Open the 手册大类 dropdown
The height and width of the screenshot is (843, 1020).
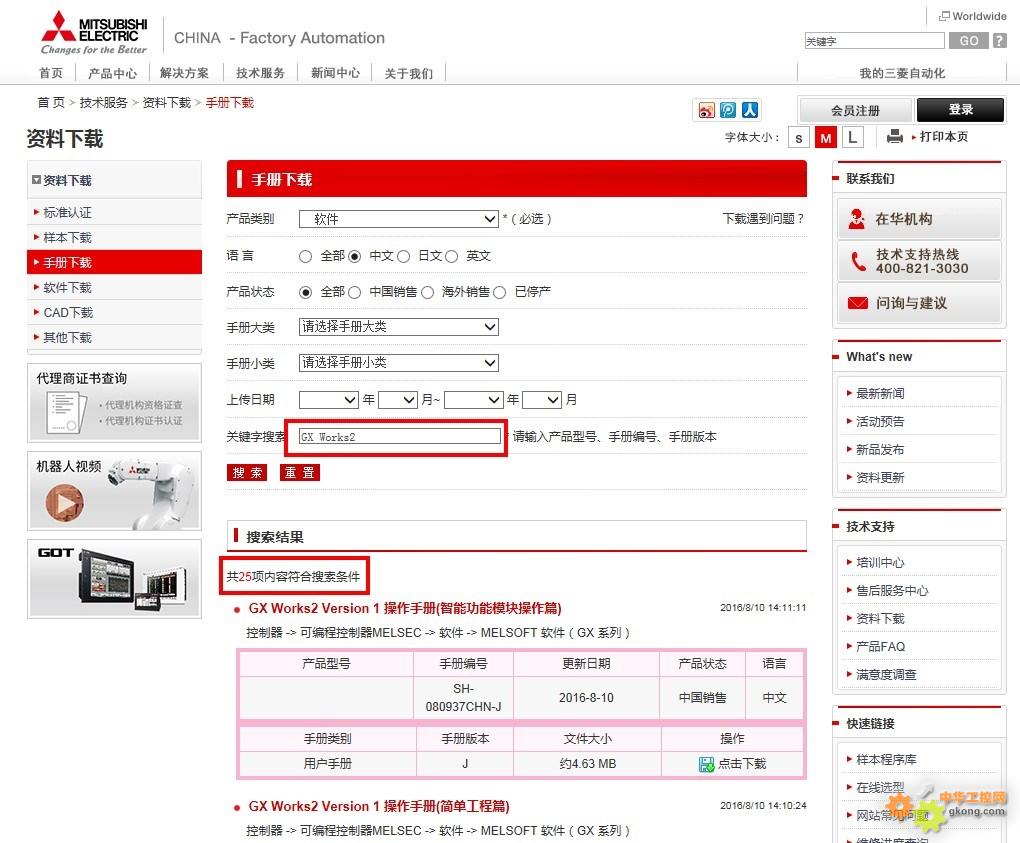[399, 327]
